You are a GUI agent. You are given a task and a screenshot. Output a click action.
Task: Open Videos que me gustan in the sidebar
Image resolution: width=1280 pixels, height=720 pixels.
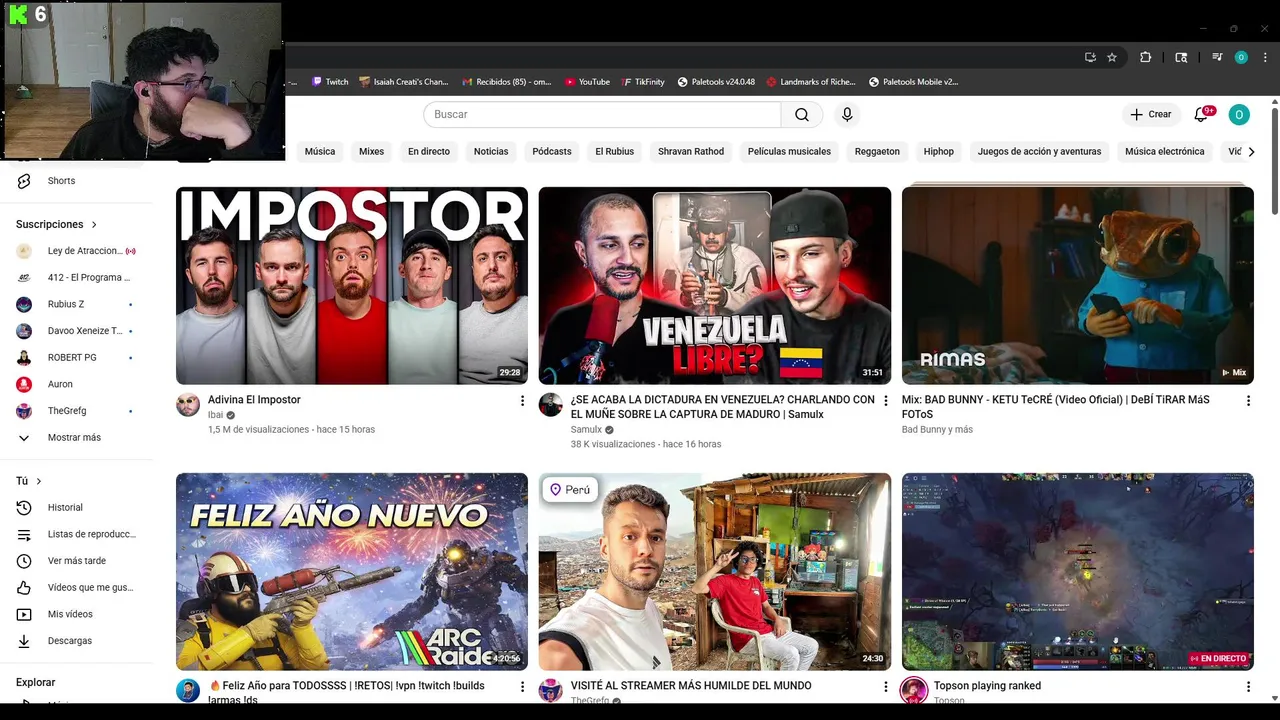(x=78, y=587)
